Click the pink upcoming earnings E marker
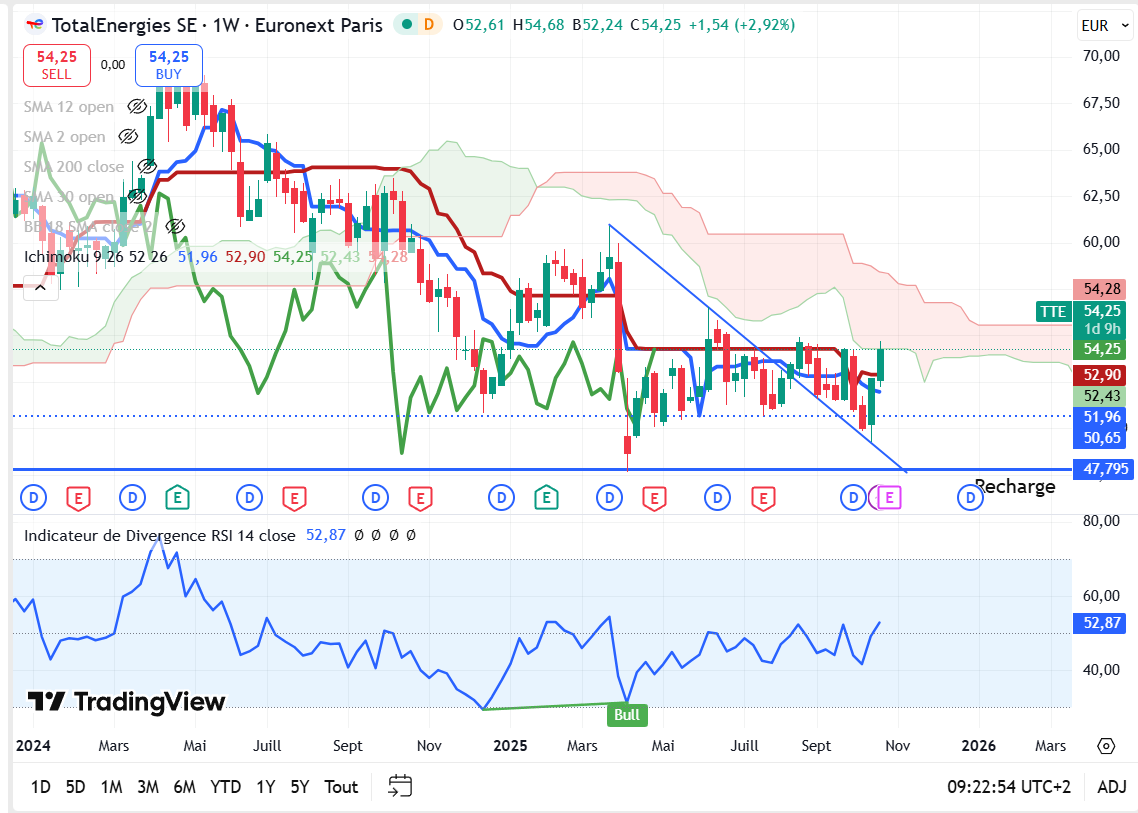This screenshot has width=1138, height=813. click(890, 496)
